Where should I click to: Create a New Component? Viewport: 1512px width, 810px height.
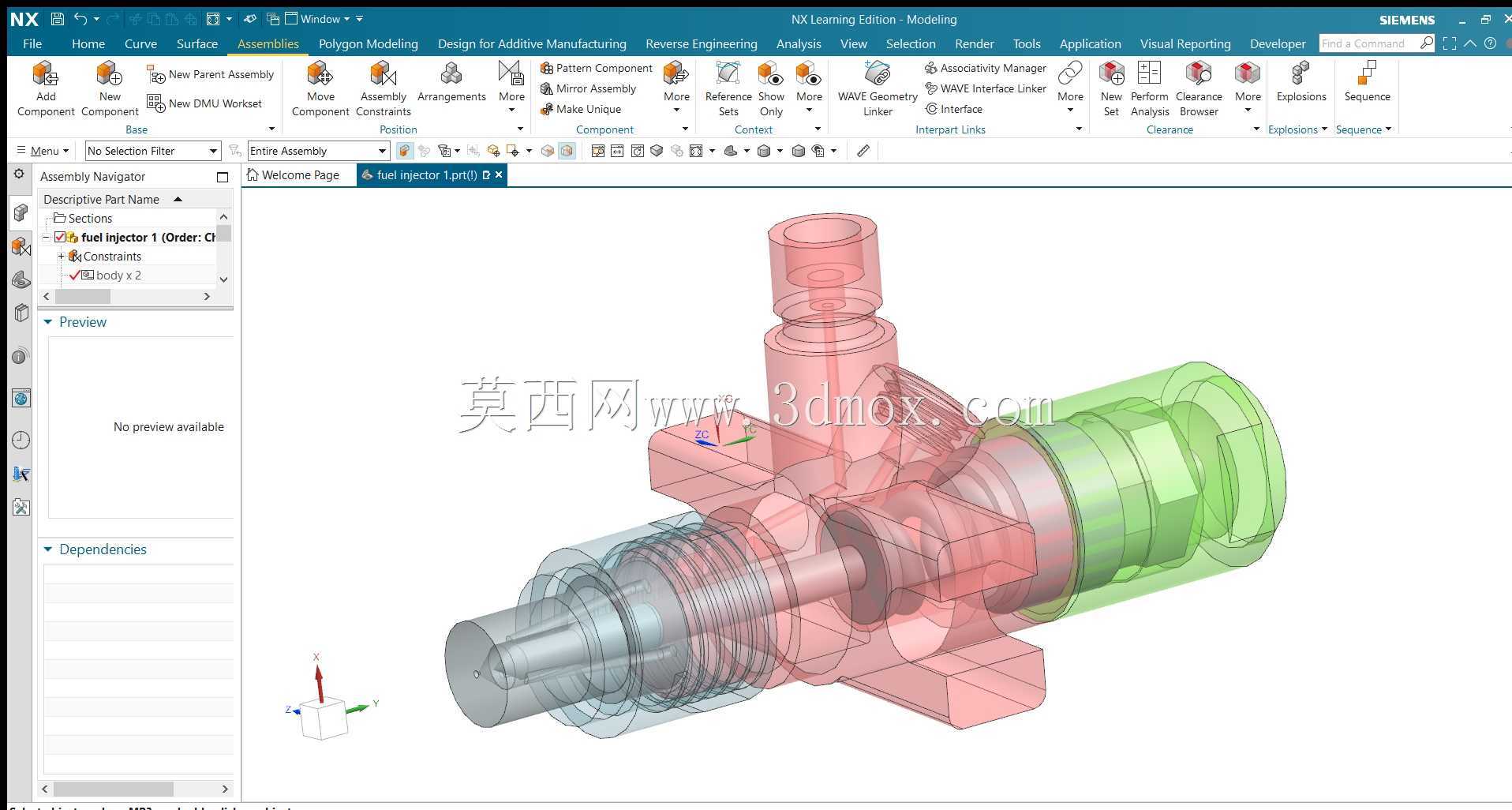click(110, 88)
